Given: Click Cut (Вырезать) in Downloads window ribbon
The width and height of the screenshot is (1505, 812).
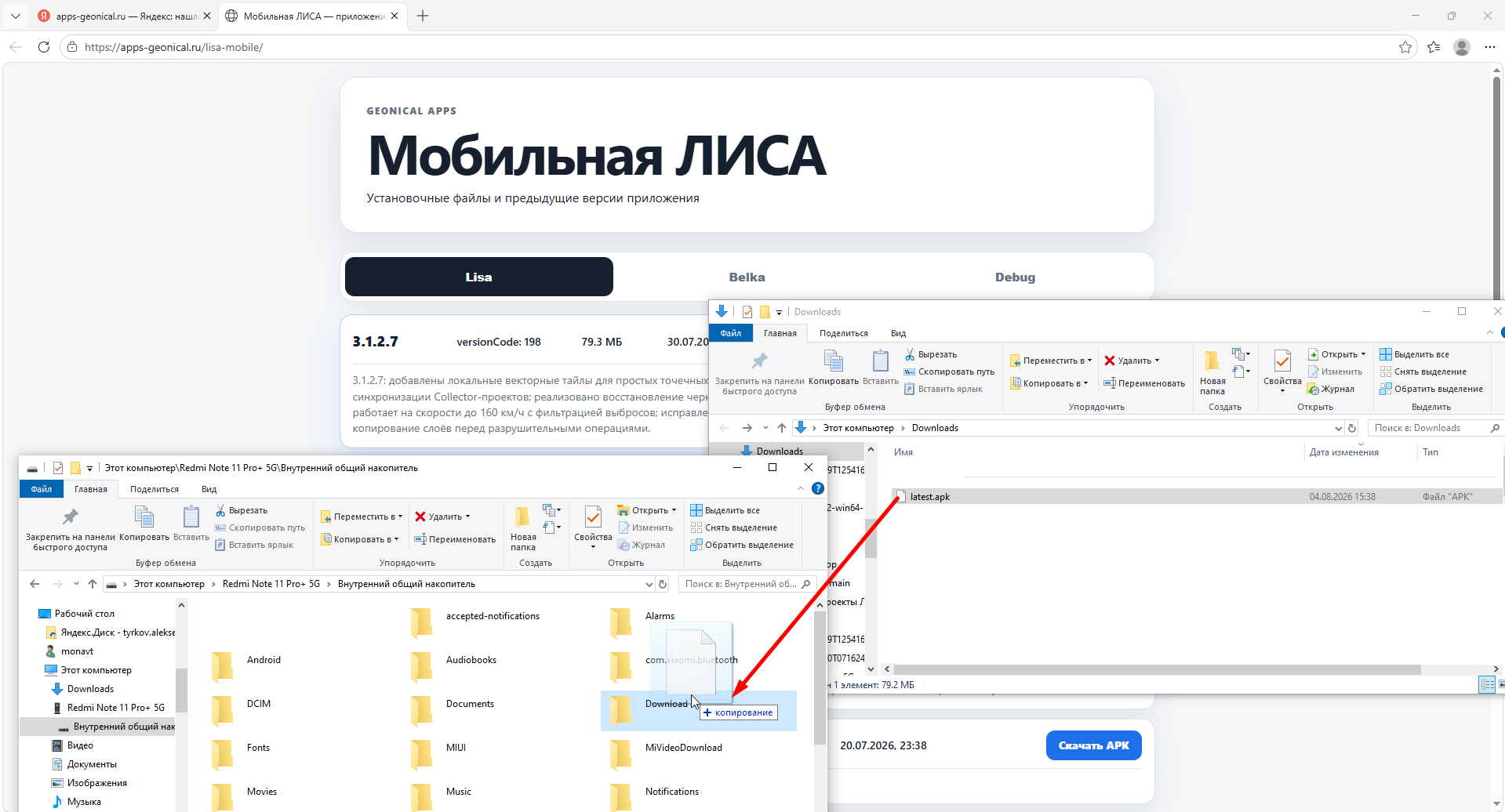Looking at the screenshot, I should tap(931, 354).
